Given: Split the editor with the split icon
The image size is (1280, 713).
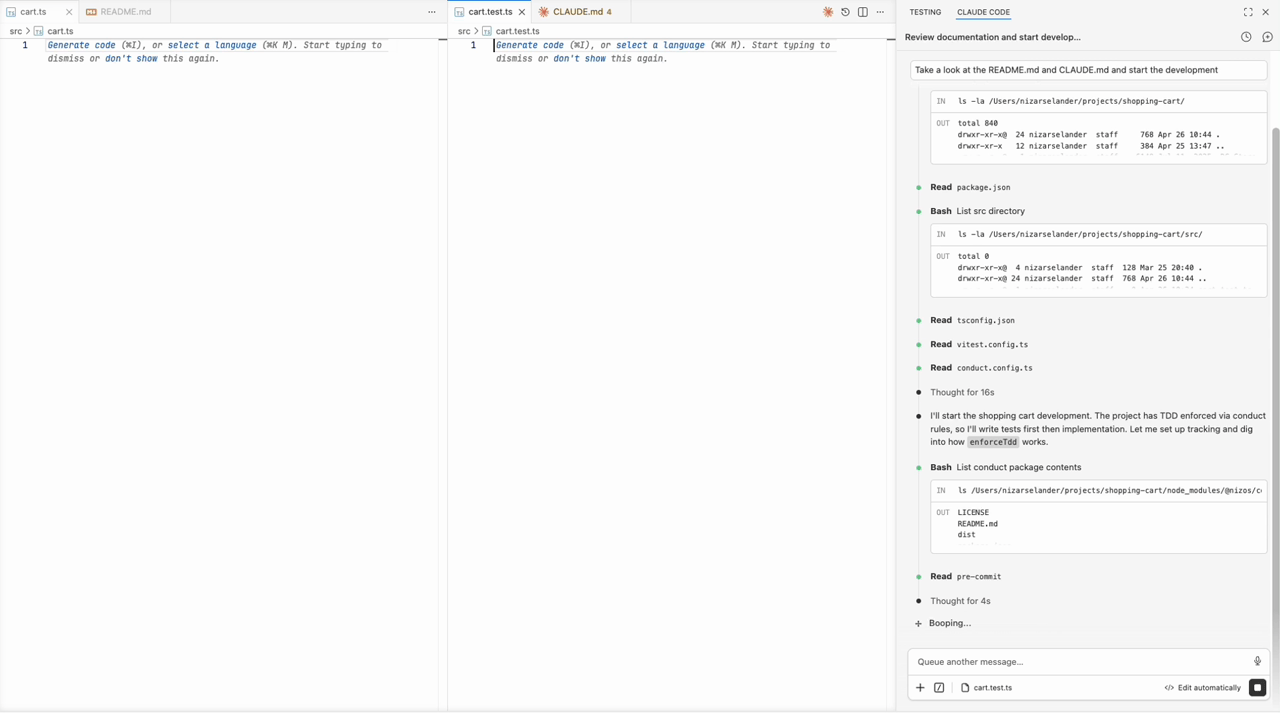Looking at the screenshot, I should (862, 12).
